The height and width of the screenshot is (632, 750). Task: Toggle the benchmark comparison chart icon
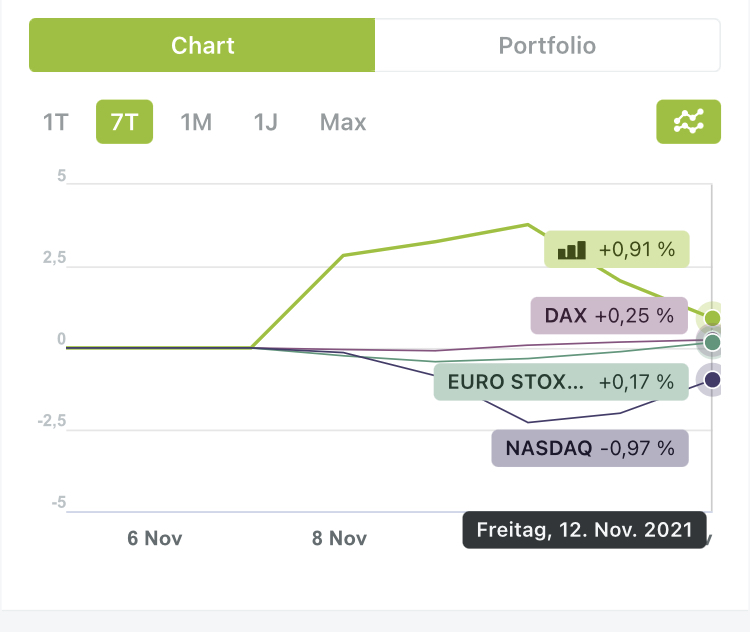[x=688, y=122]
